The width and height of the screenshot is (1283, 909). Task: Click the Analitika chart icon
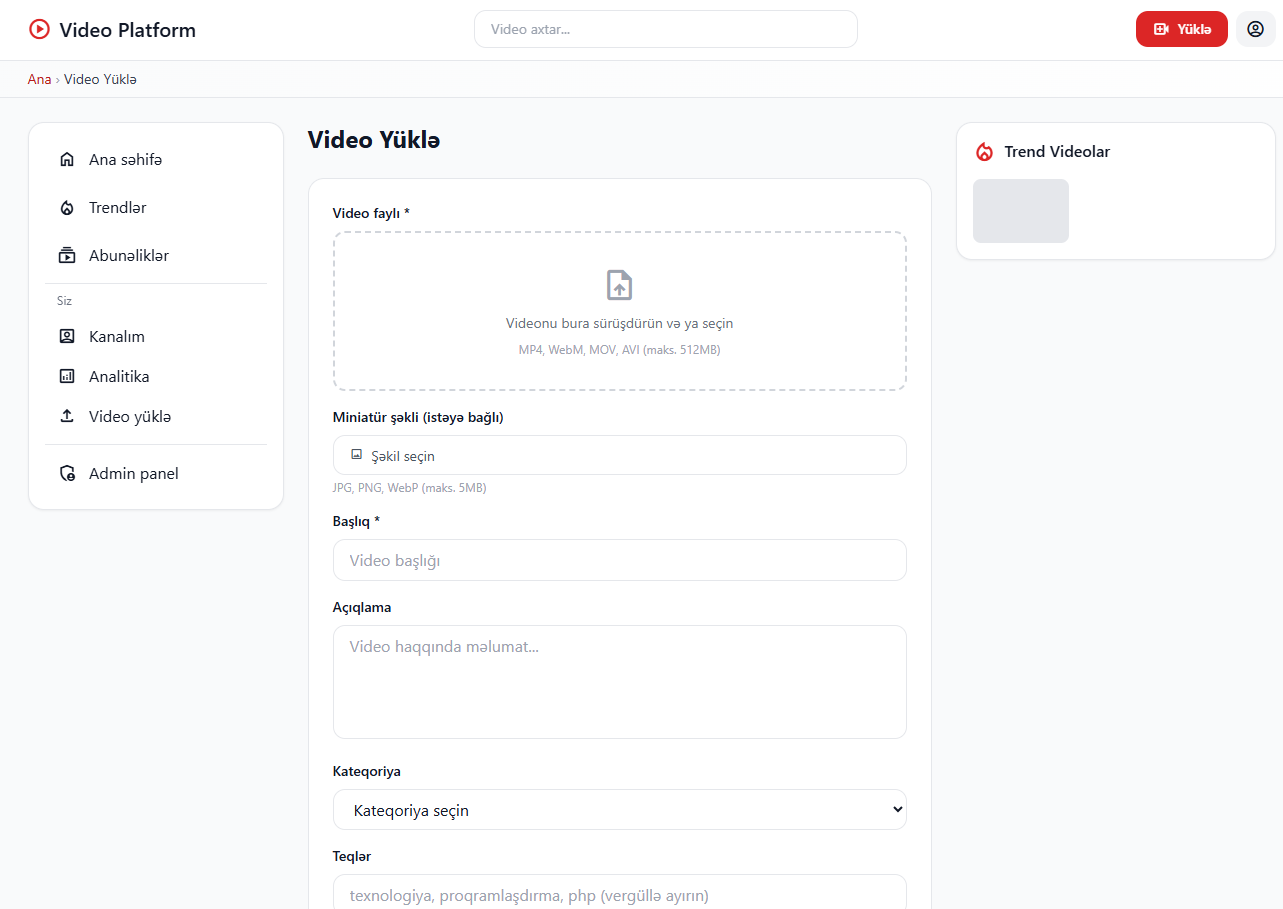[67, 377]
